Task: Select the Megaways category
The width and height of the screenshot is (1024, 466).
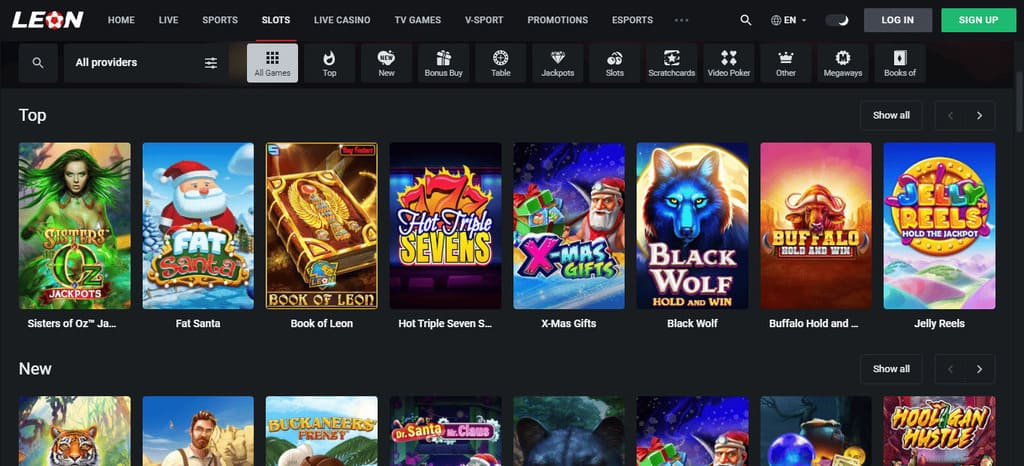Action: tap(842, 63)
